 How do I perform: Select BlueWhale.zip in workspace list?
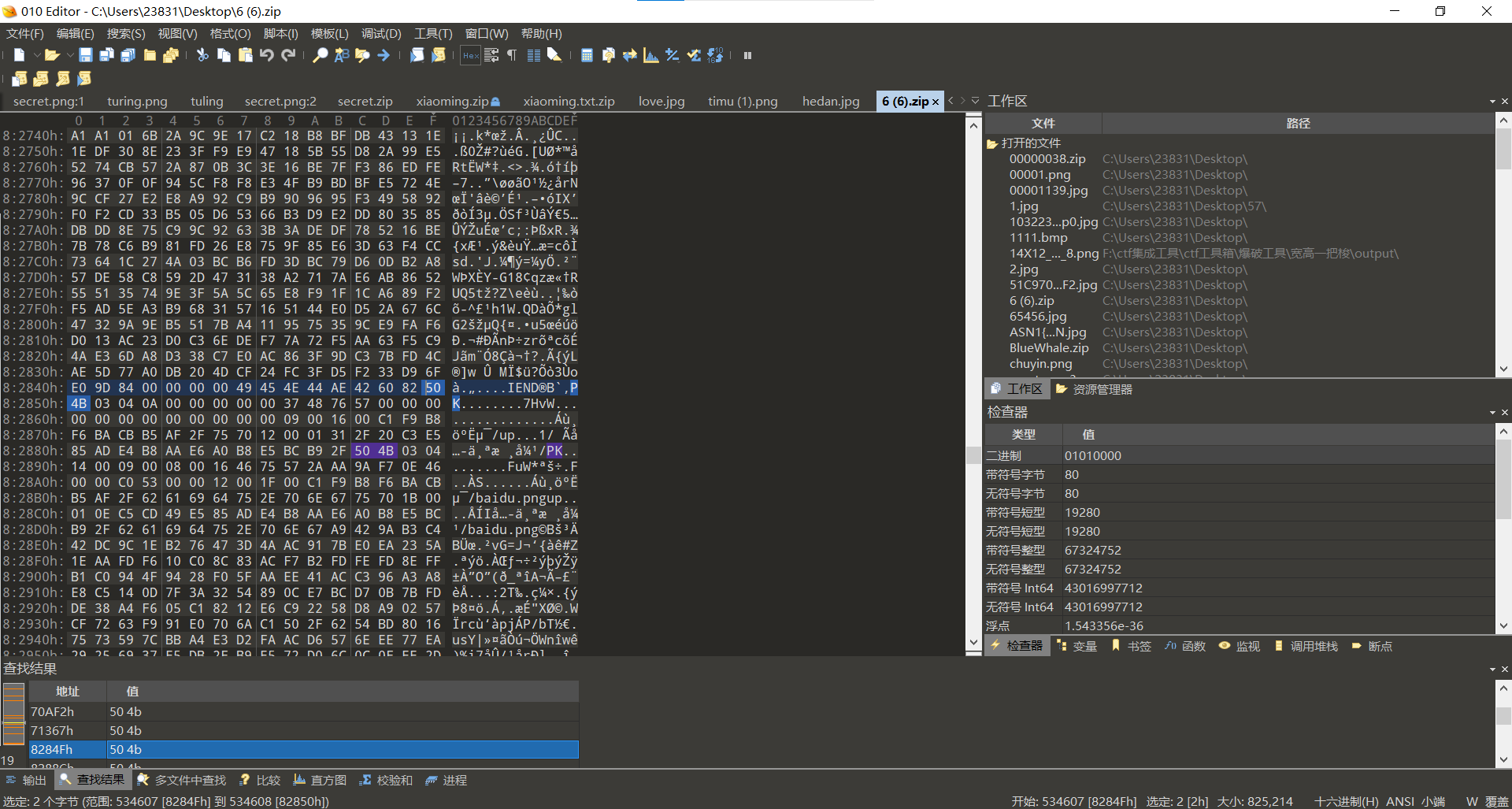[x=1049, y=348]
